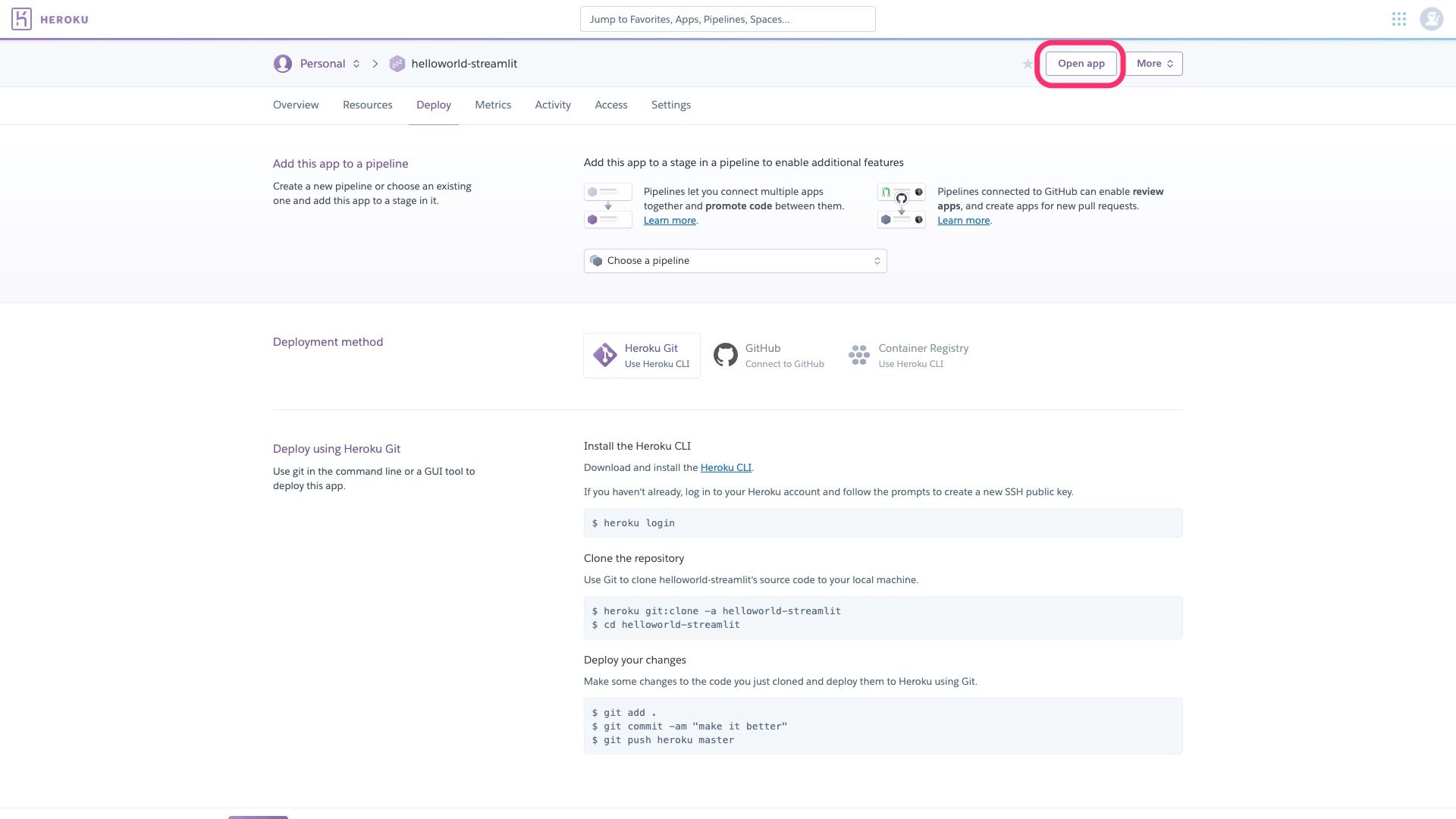Click the user account avatar
The height and width of the screenshot is (819, 1456).
tap(1431, 19)
